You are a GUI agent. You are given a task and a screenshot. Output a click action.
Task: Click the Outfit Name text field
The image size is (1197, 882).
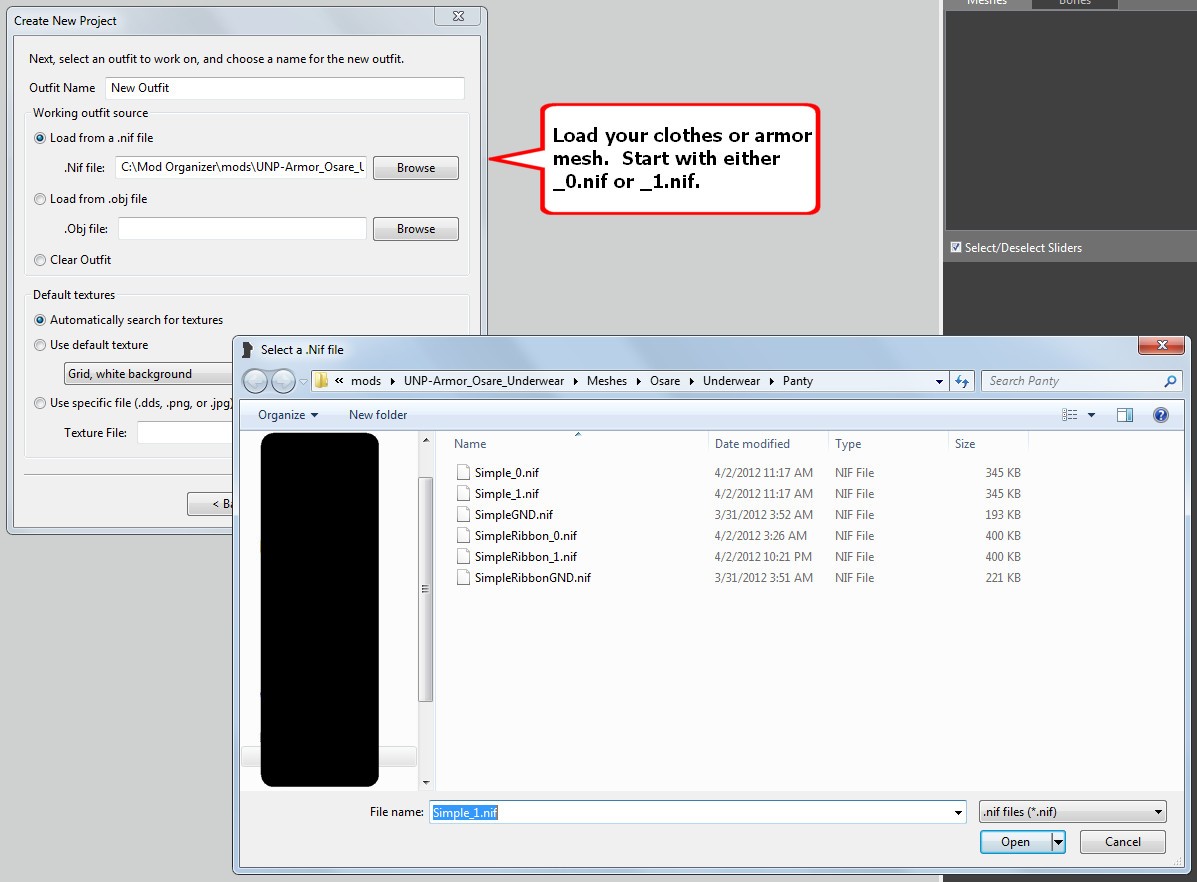tap(285, 88)
